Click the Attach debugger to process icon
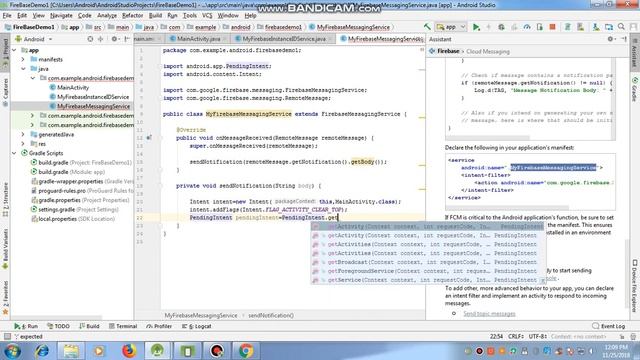 [540, 27]
